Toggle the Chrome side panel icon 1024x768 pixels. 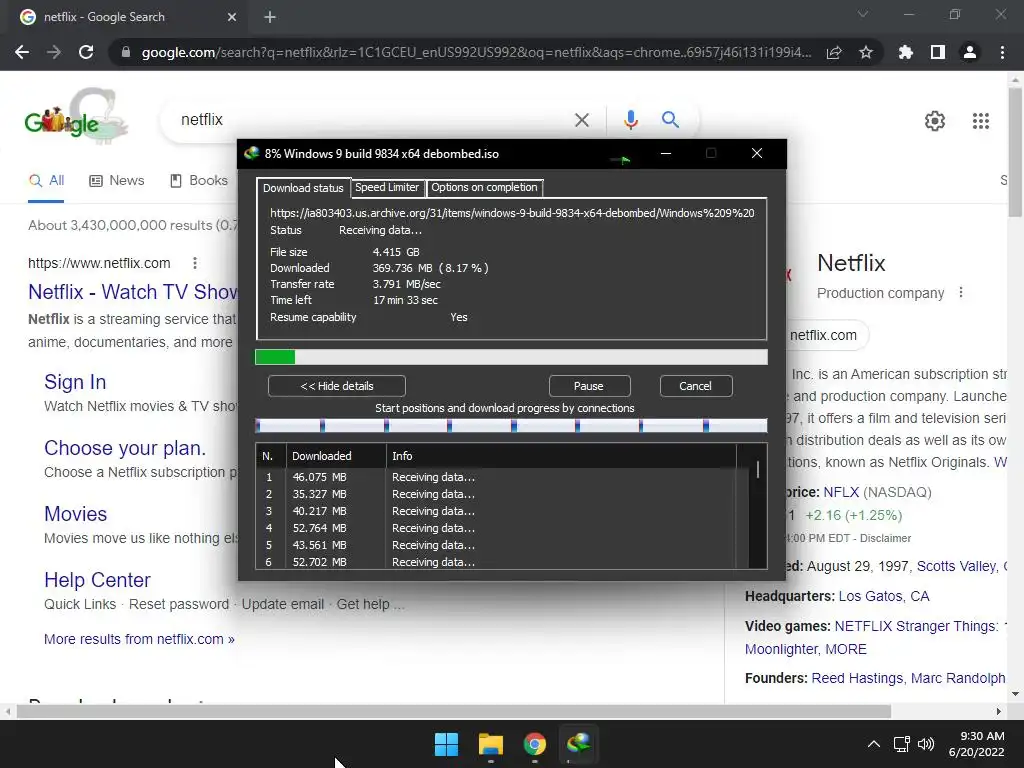tap(938, 52)
